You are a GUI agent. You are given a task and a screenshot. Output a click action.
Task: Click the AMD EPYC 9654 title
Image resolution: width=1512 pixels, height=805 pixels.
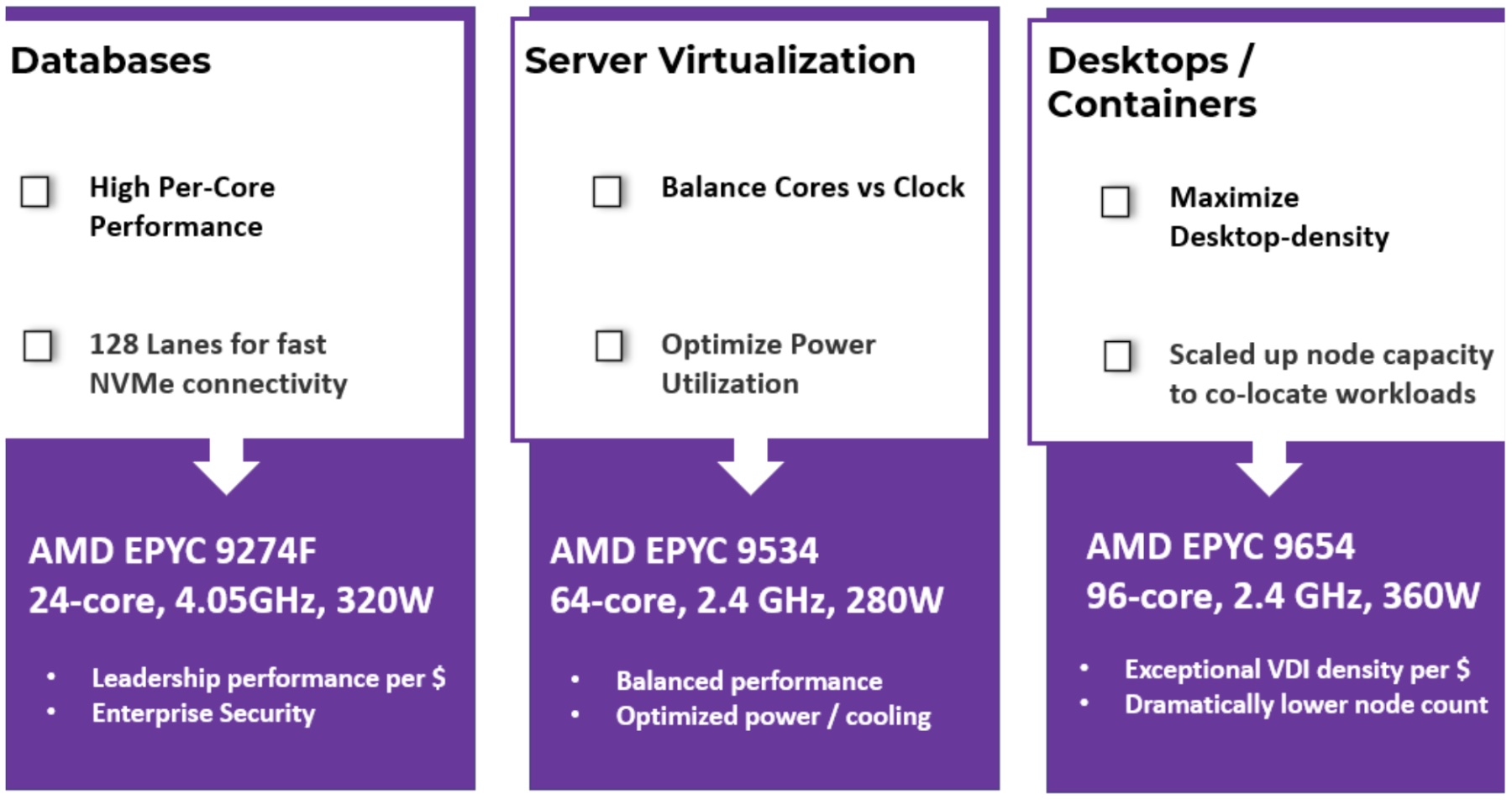pyautogui.click(x=1221, y=547)
